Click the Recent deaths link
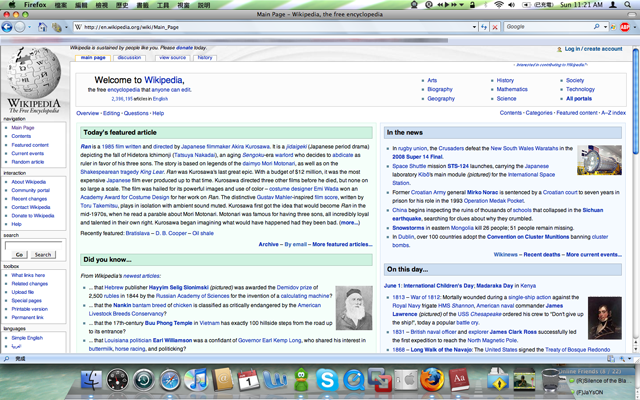The width and height of the screenshot is (640, 400). (542, 254)
